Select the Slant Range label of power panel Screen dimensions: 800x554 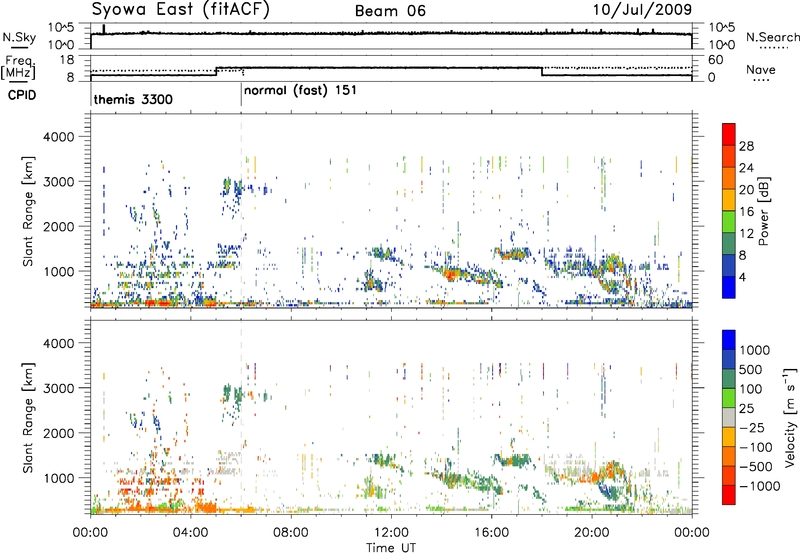coord(28,211)
